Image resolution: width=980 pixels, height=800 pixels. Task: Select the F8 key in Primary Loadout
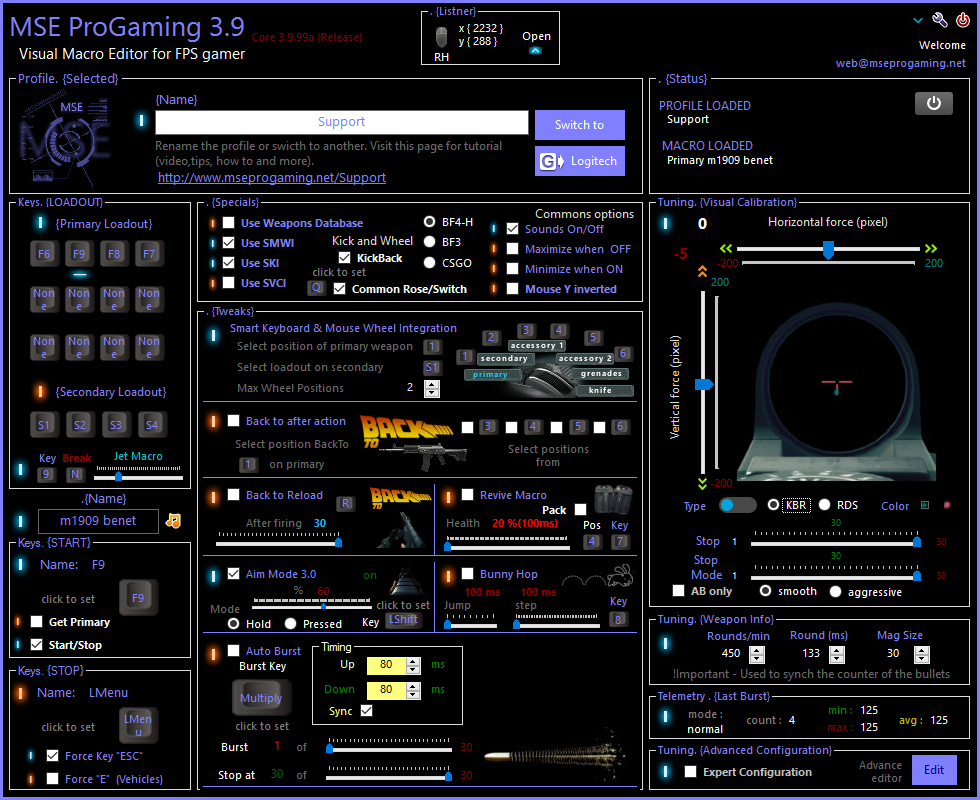[114, 254]
